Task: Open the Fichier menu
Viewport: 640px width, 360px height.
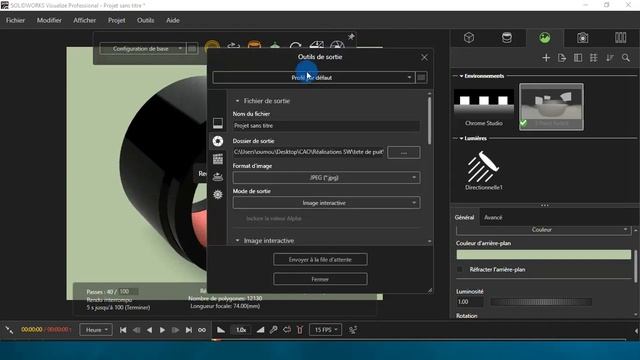Action: pos(16,20)
